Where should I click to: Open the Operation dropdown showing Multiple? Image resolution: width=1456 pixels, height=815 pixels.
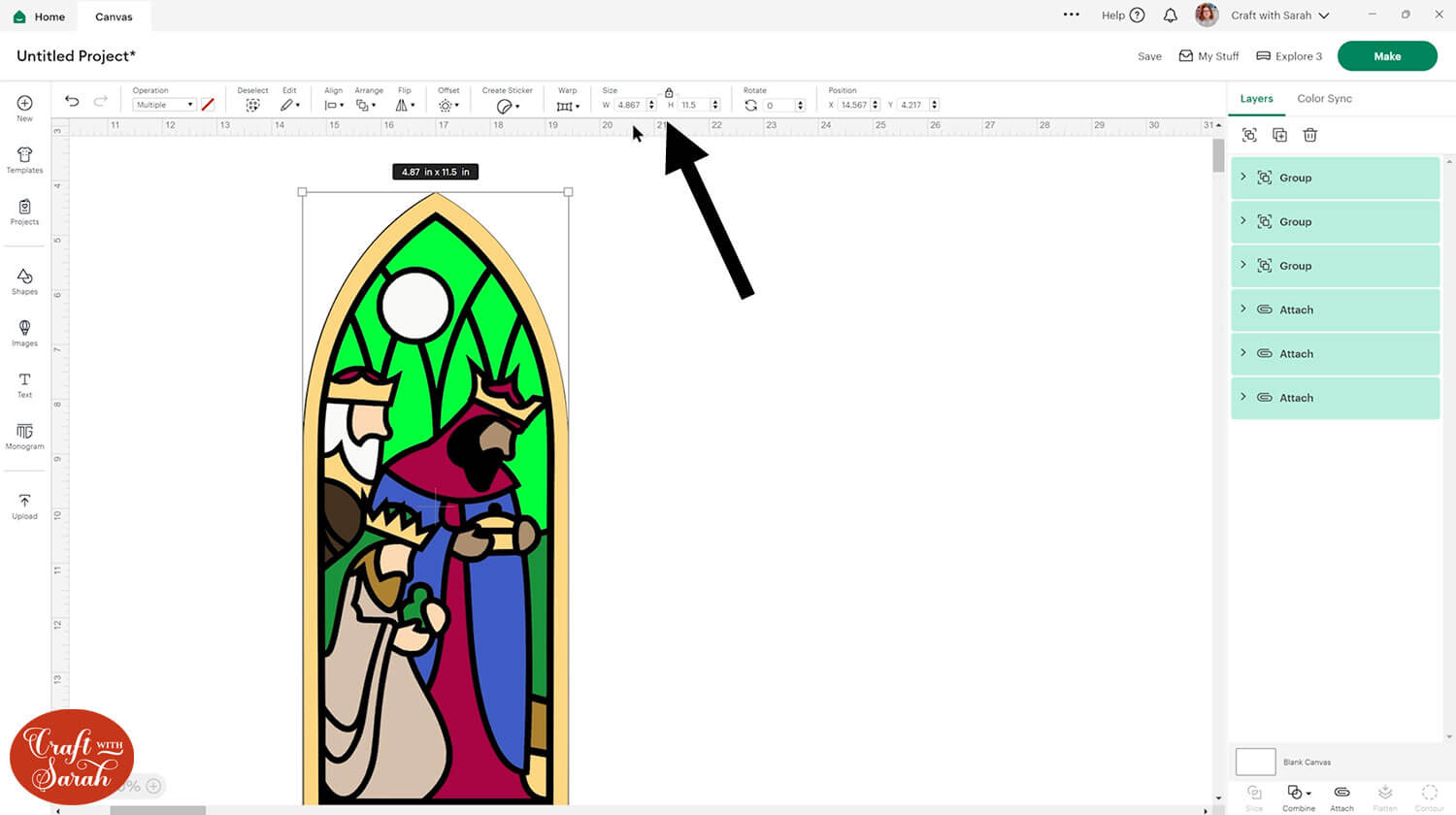164,105
